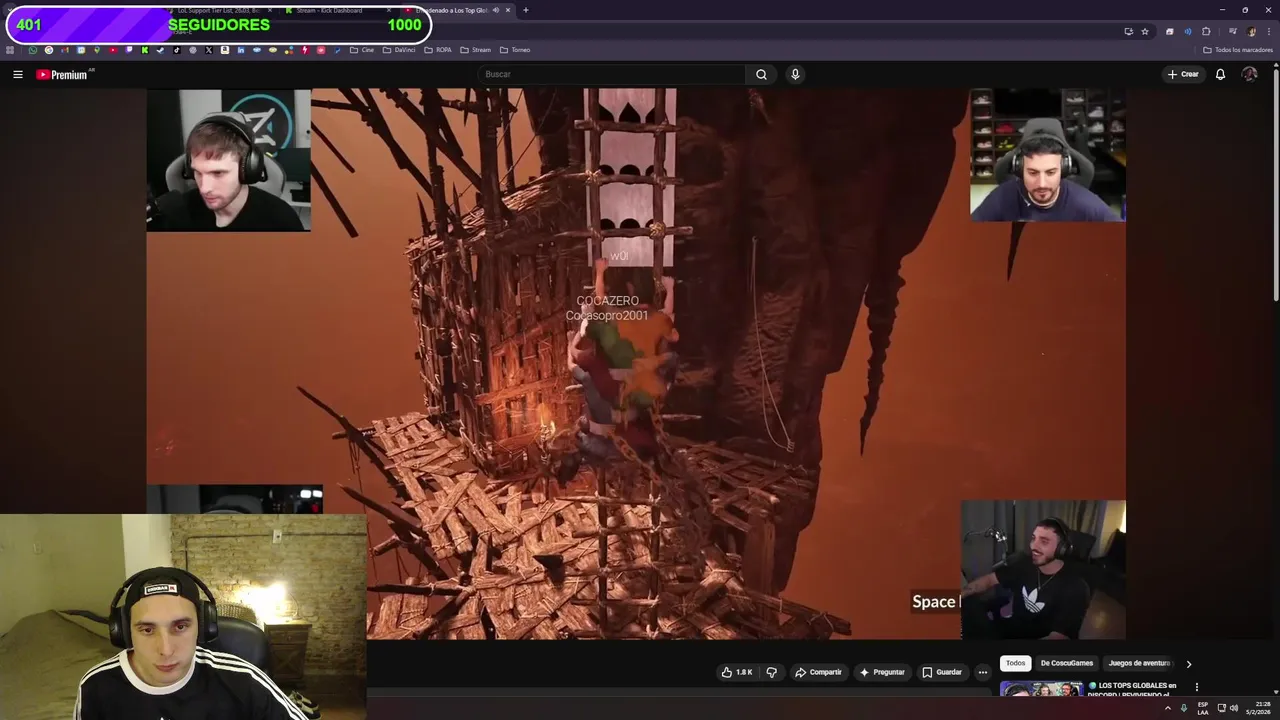Open Twitch bookmark icon
This screenshot has width=1280, height=720.
[x=128, y=50]
